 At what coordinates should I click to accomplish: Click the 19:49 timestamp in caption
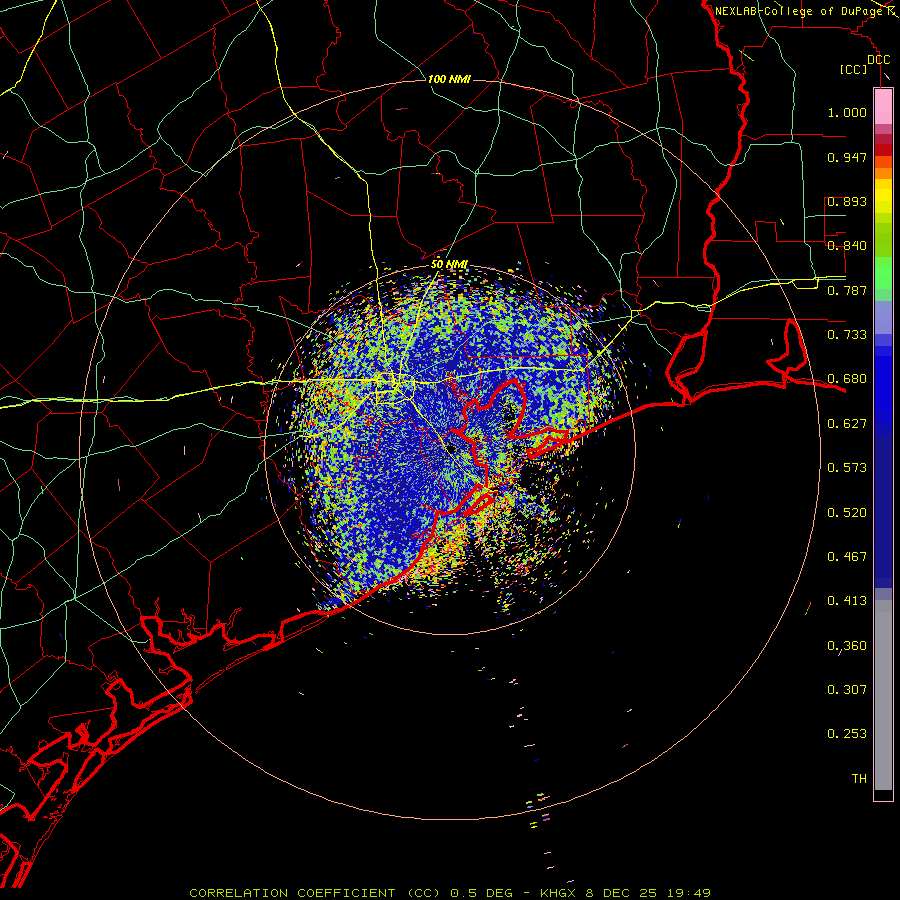pos(689,893)
